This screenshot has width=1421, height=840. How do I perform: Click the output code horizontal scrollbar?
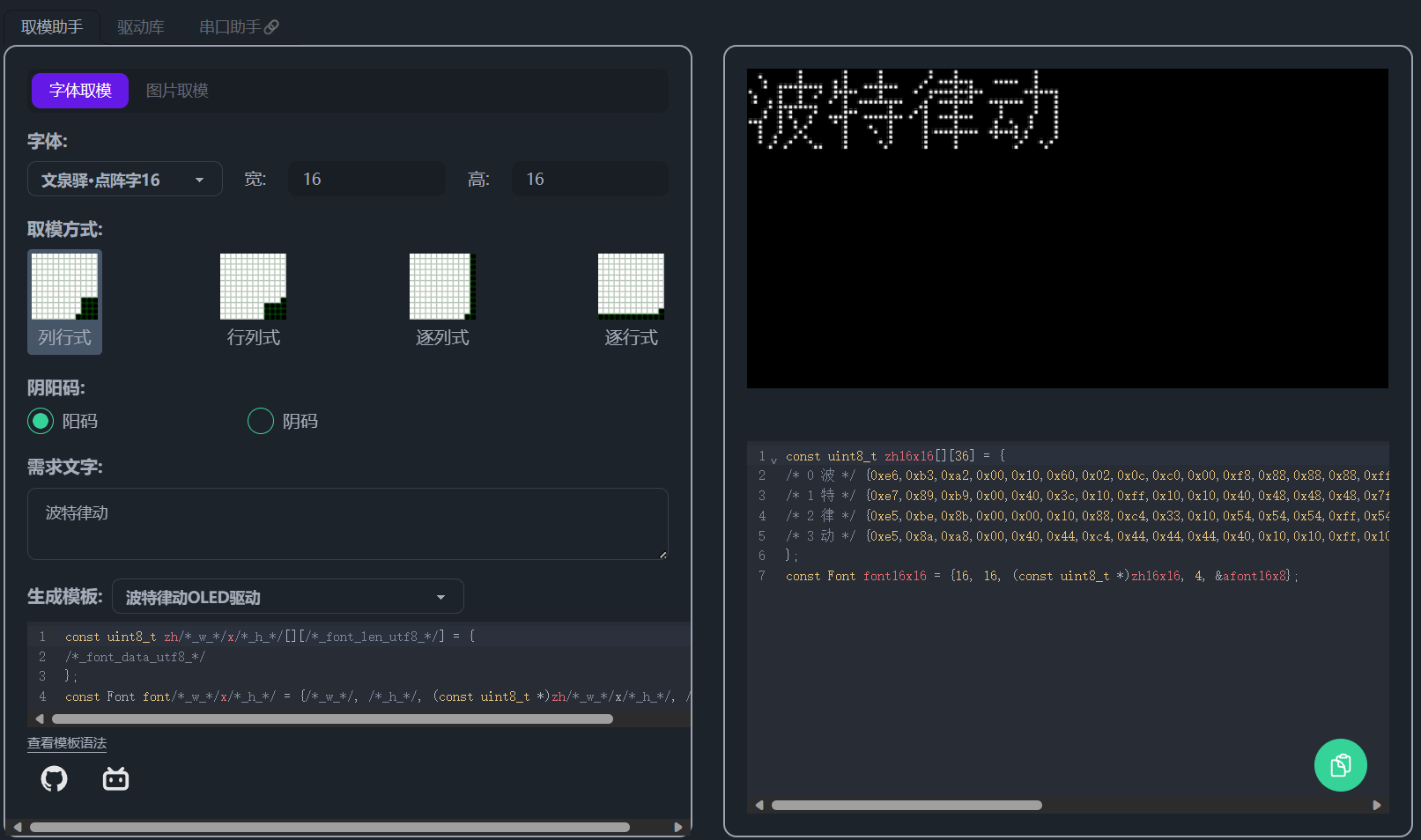(x=906, y=805)
